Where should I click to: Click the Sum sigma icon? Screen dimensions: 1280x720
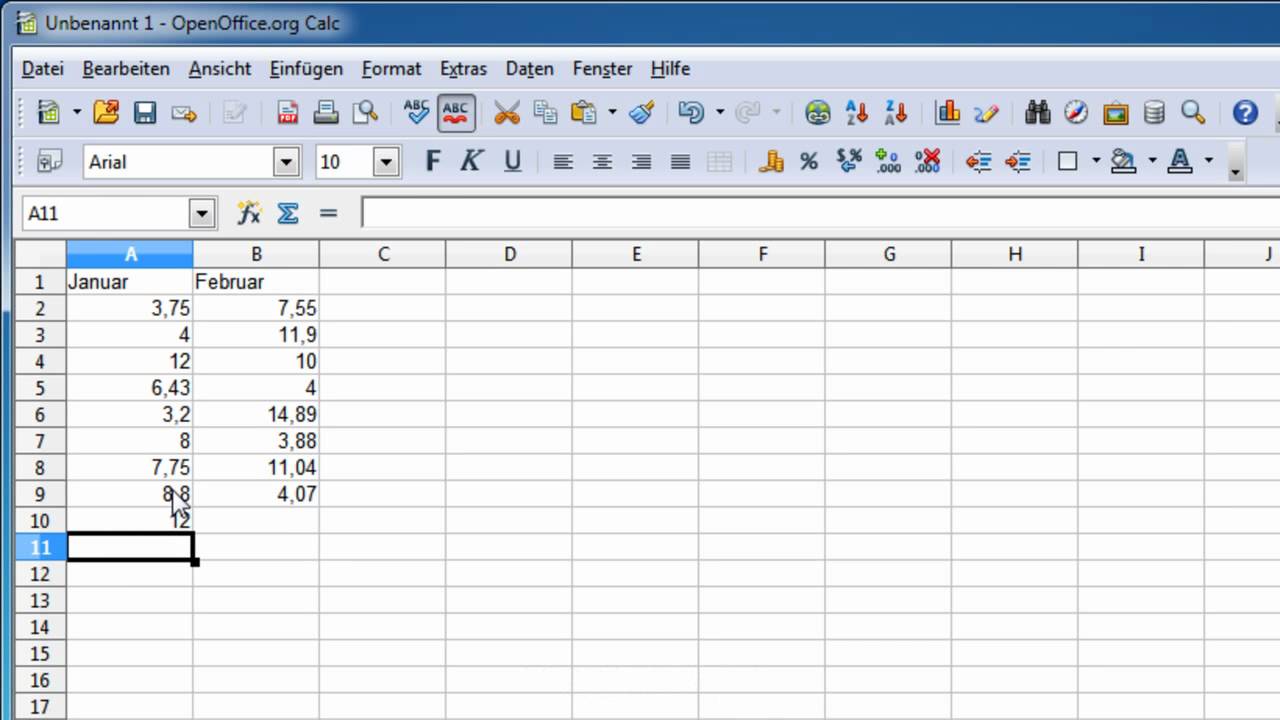pyautogui.click(x=288, y=213)
